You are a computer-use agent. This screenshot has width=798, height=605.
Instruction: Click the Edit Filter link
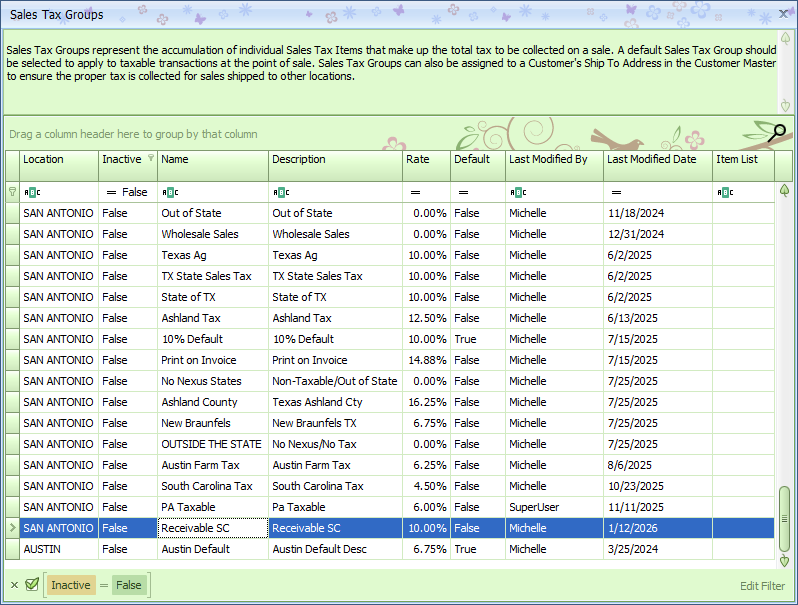pyautogui.click(x=762, y=585)
